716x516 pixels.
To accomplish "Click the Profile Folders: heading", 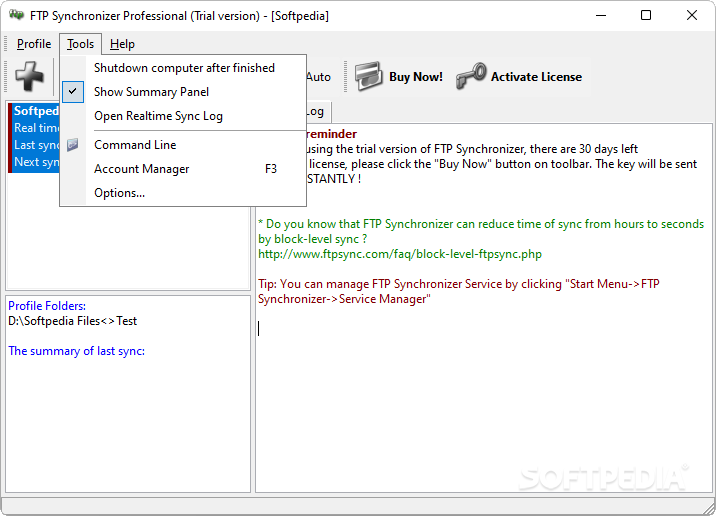I will click(47, 306).
